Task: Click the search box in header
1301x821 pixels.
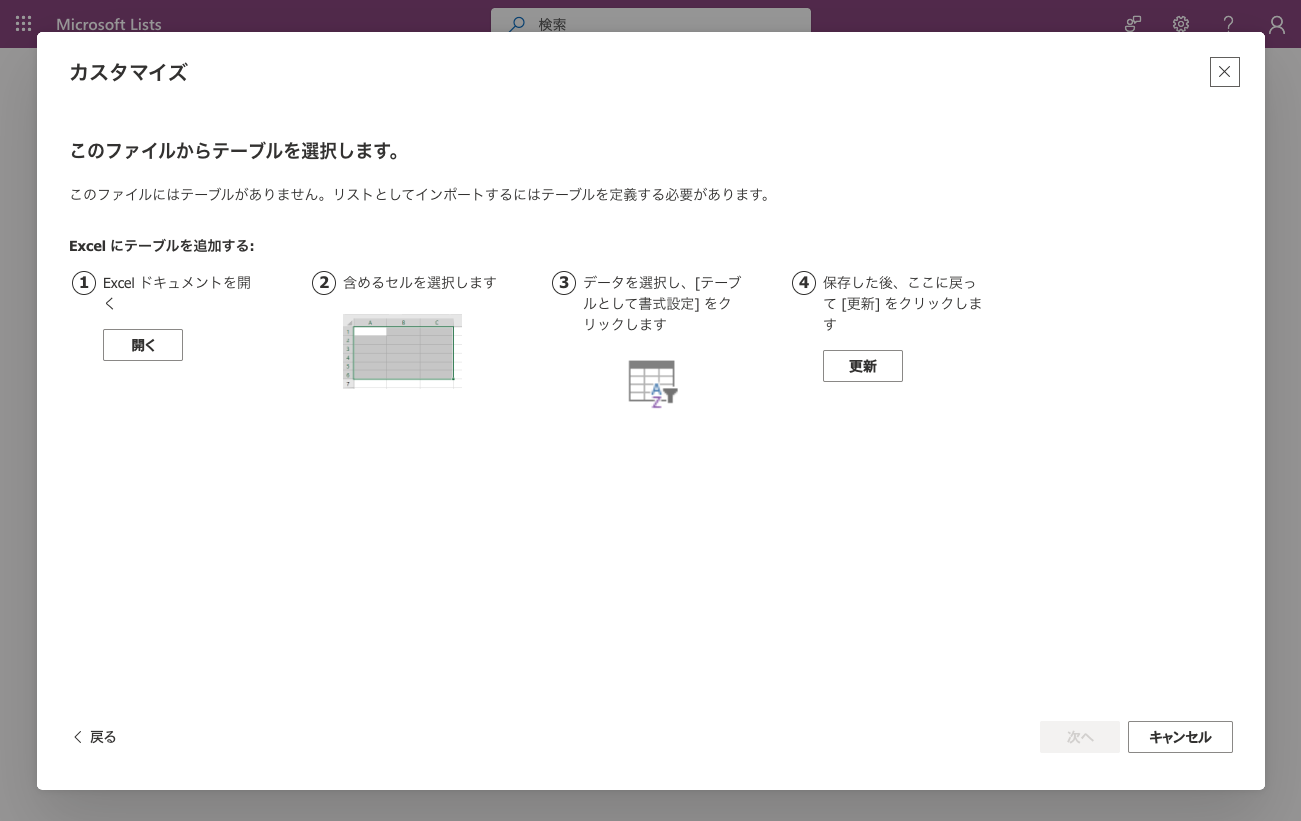Action: click(x=651, y=24)
